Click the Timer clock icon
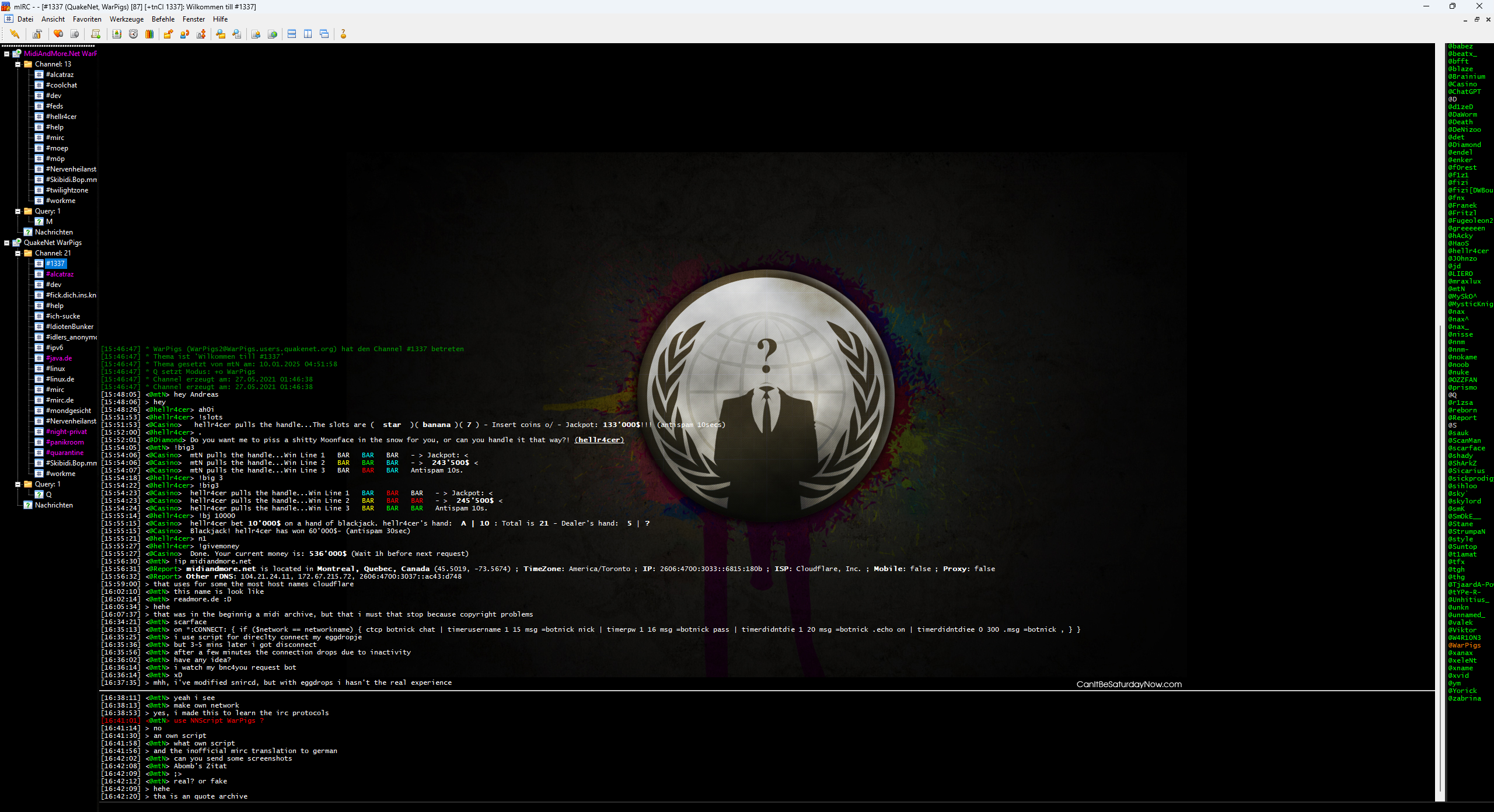1494x812 pixels. [x=134, y=34]
